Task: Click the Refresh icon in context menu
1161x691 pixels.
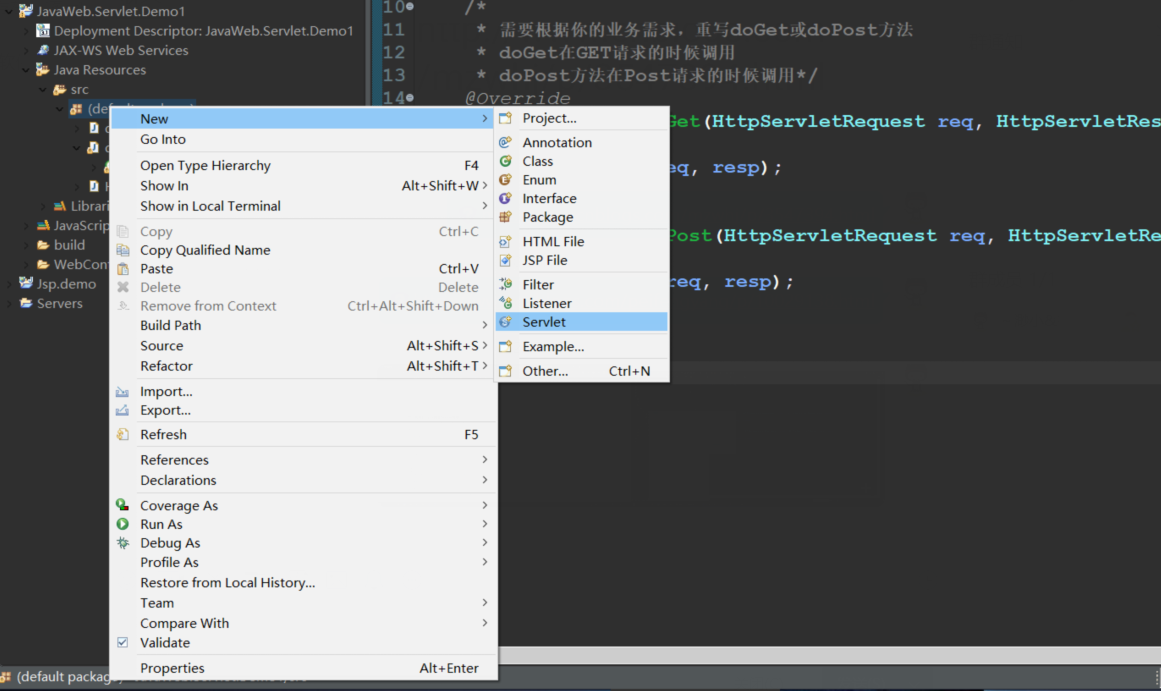Action: pyautogui.click(x=123, y=435)
